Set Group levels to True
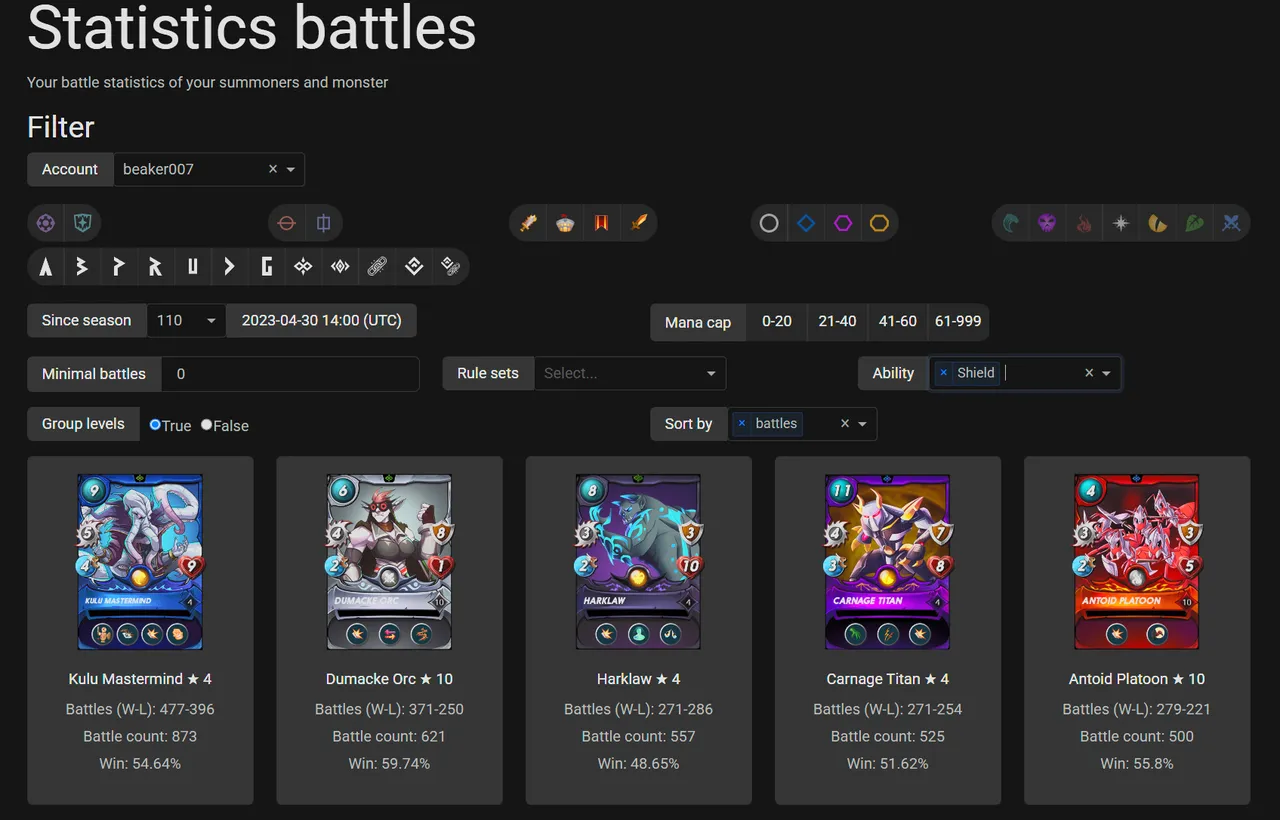1280x820 pixels. tap(155, 425)
